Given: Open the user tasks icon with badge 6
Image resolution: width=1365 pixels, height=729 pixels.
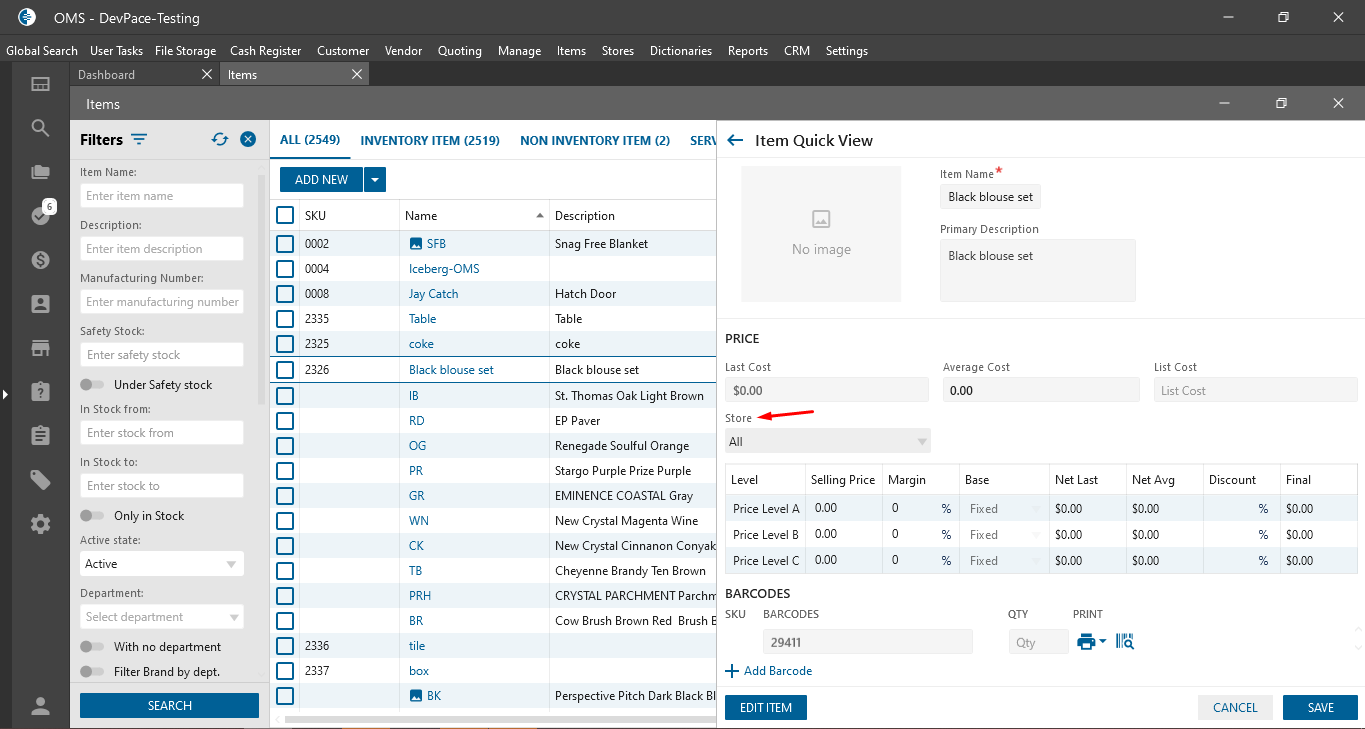Looking at the screenshot, I should pos(41,215).
